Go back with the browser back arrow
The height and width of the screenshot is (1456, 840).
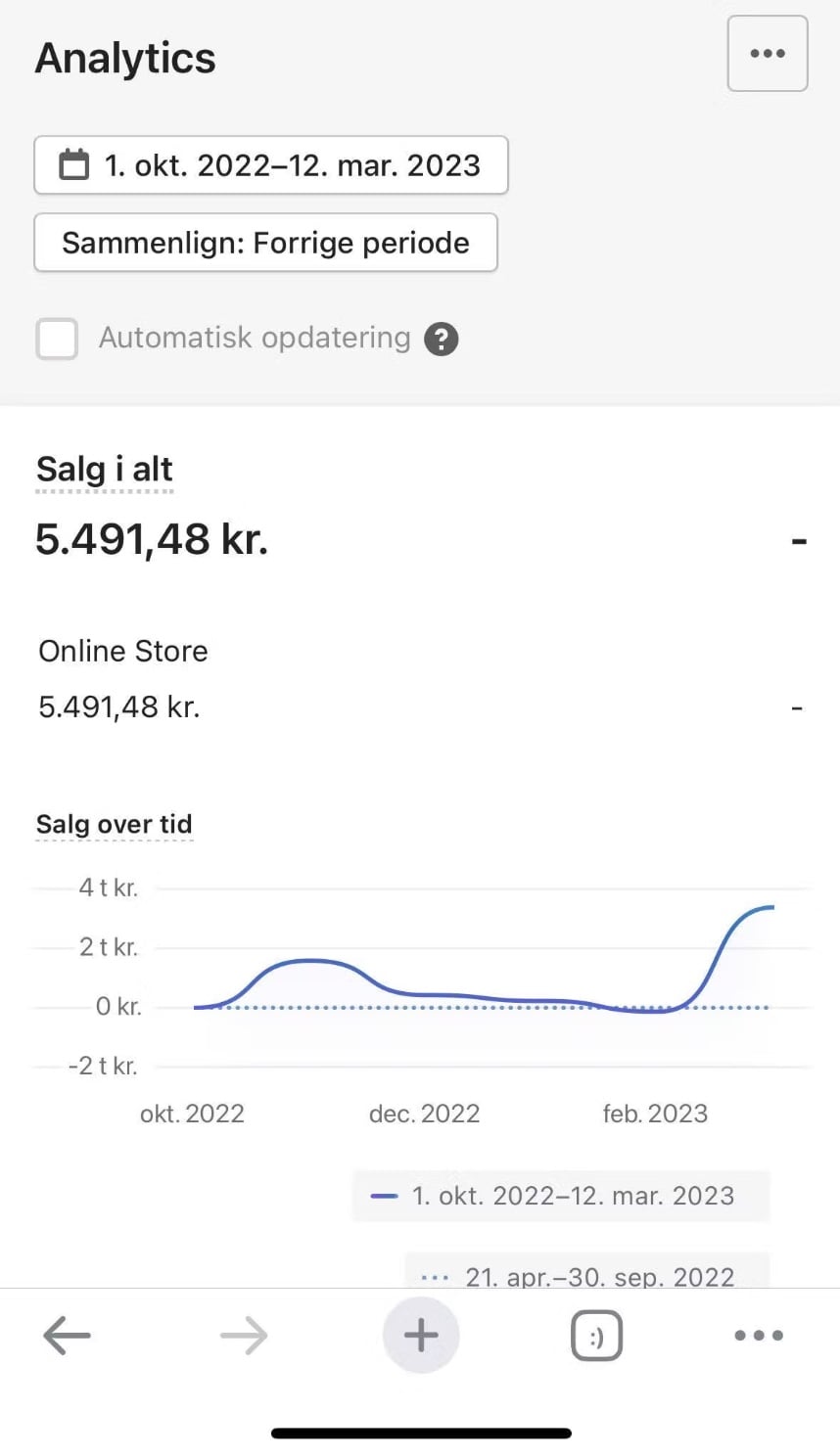click(x=67, y=1335)
